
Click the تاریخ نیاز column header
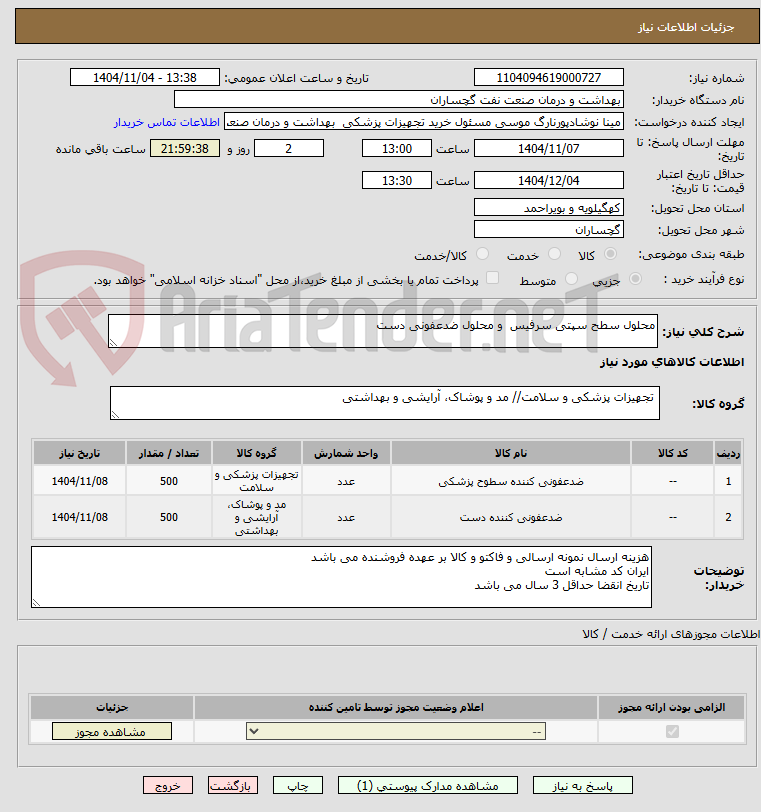pyautogui.click(x=79, y=453)
